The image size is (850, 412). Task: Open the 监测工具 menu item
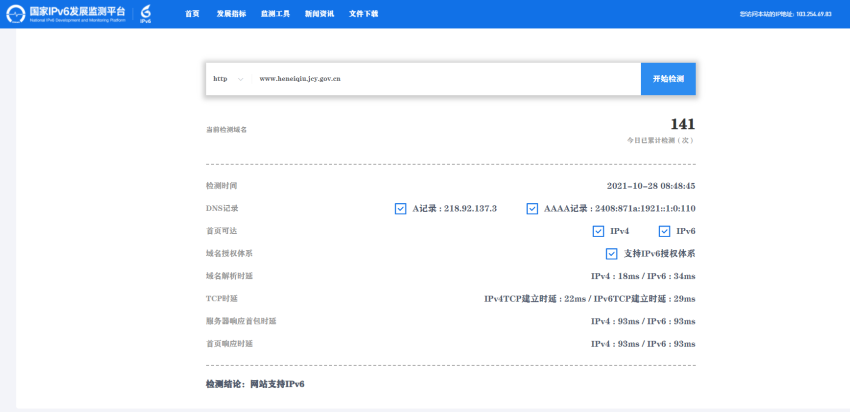point(275,14)
